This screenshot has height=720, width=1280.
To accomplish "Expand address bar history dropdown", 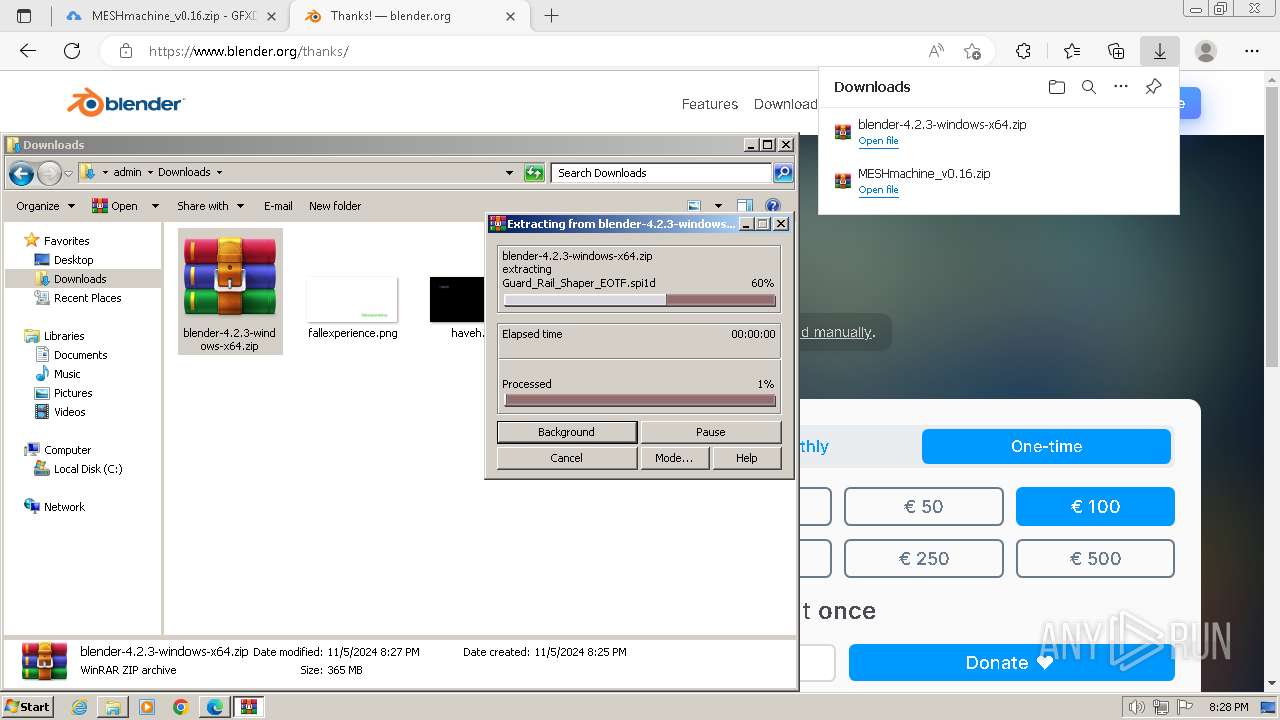I will pyautogui.click(x=509, y=173).
